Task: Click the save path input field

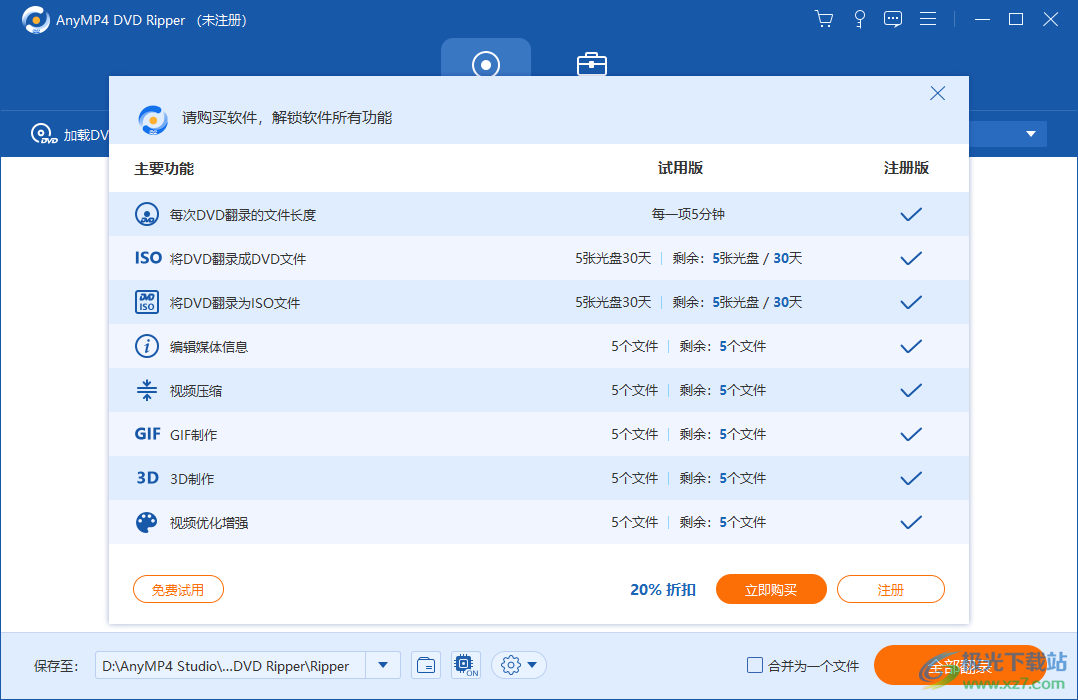Action: tap(230, 666)
